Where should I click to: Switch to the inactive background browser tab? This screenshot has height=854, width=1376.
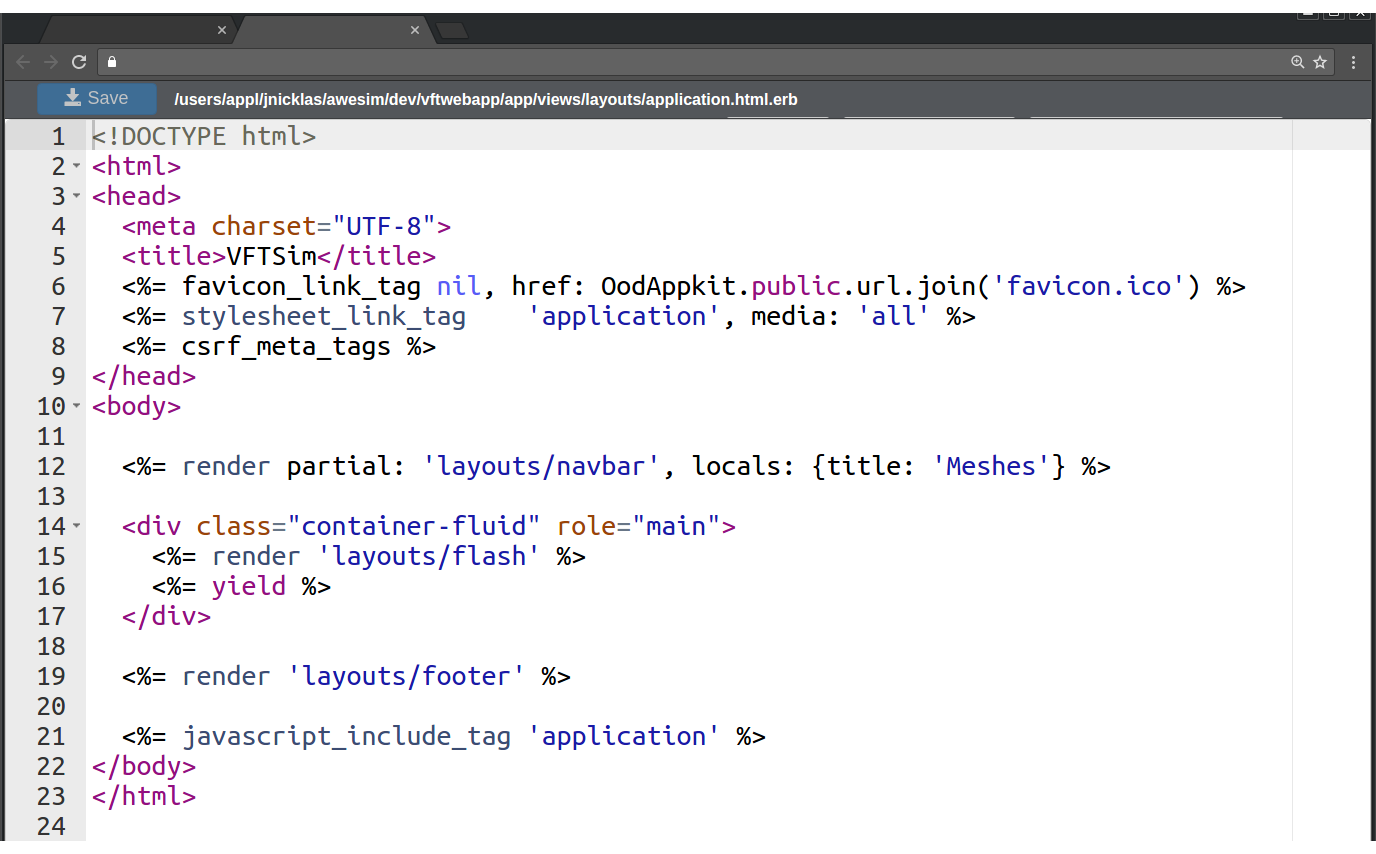(137, 31)
